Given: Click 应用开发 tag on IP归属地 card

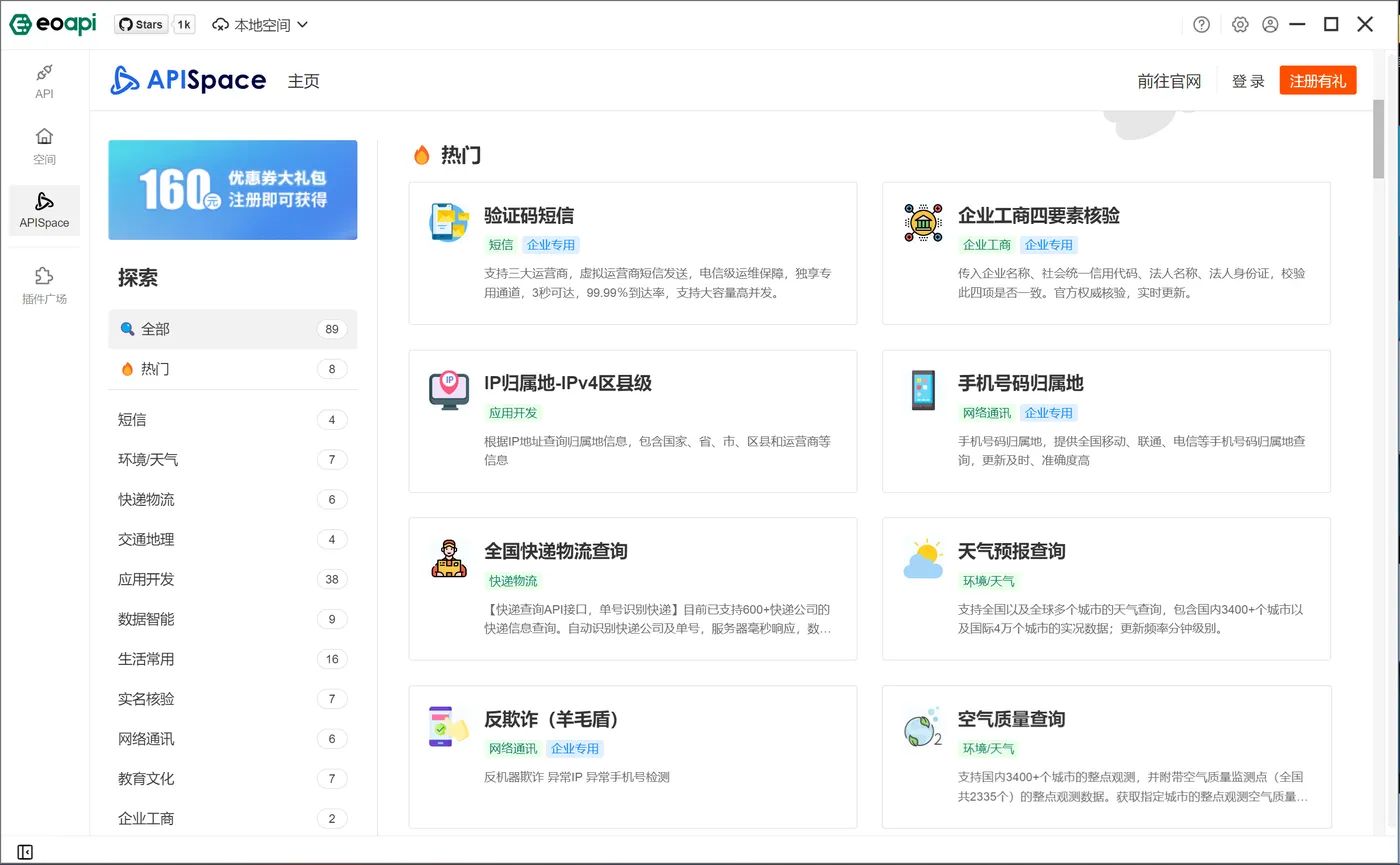Looking at the screenshot, I should [x=513, y=413].
